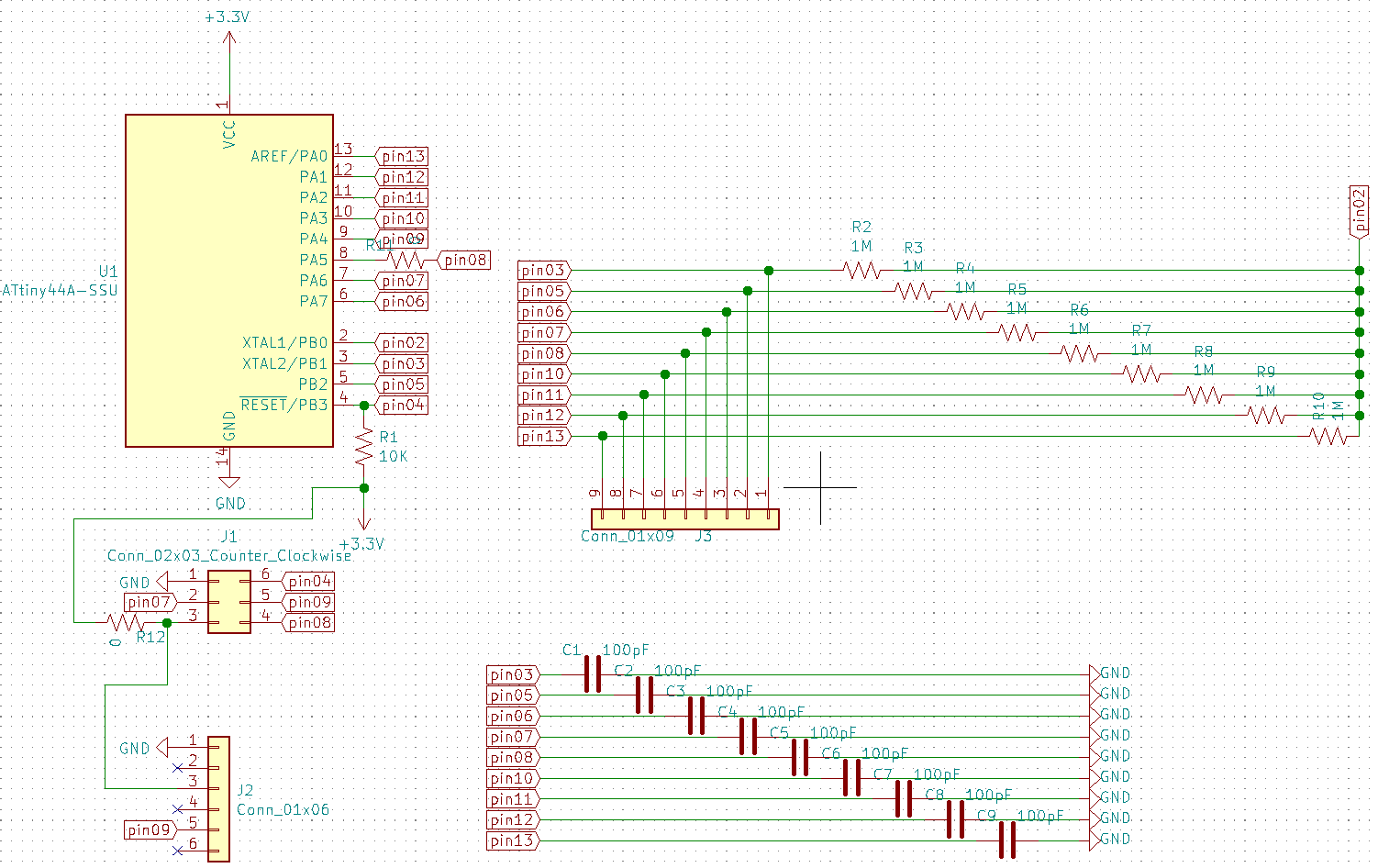Click the J3 Conn_01x09 connector symbol
The width and height of the screenshot is (1378, 868).
click(x=683, y=519)
